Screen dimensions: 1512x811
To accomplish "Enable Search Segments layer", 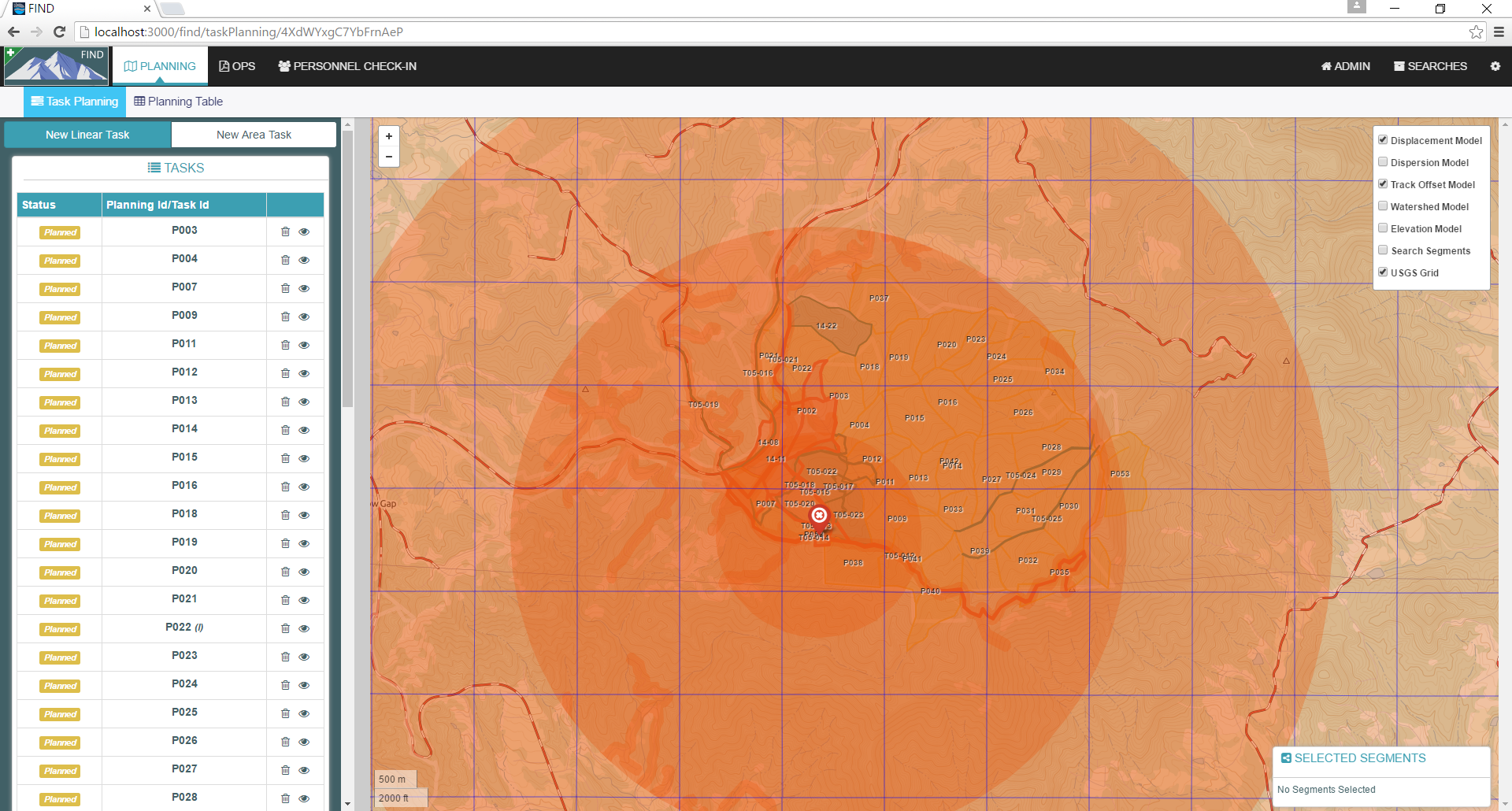I will 1383,250.
